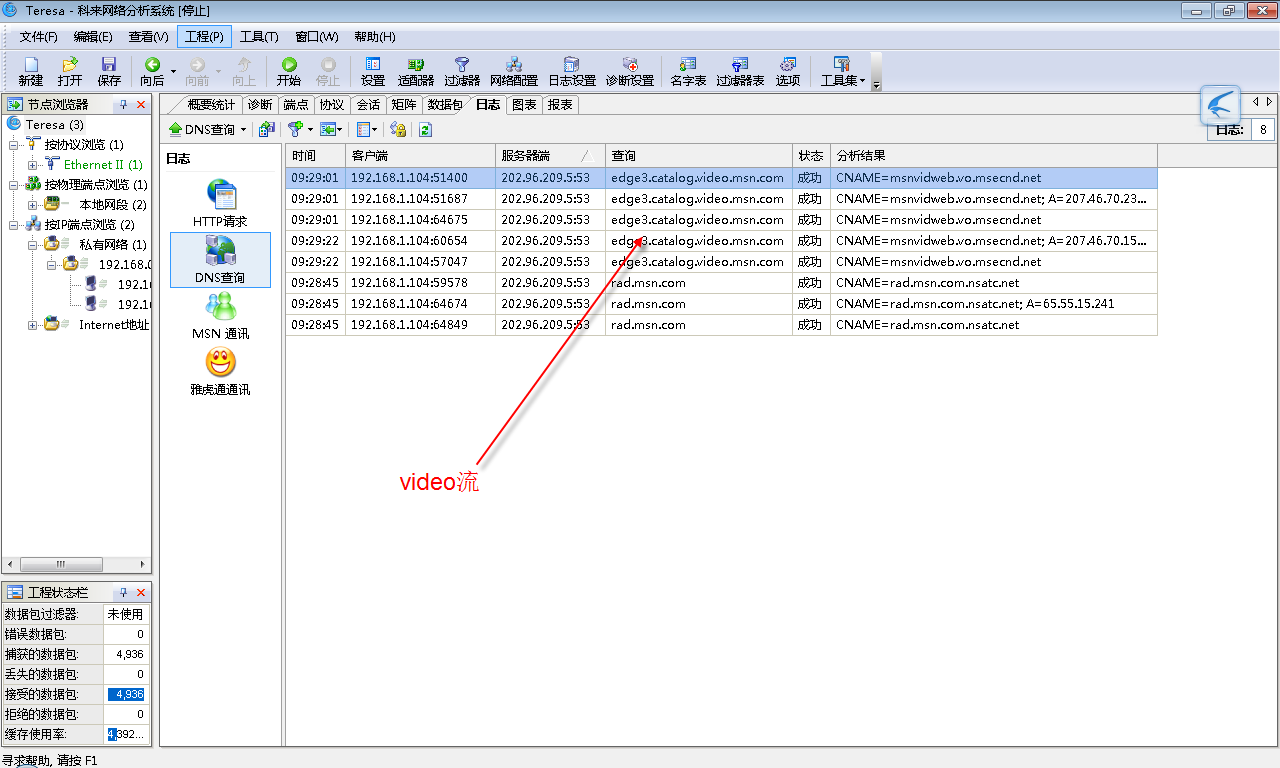This screenshot has height=768, width=1280.
Task: Click the lock icon on the log toolbar
Action: [398, 129]
